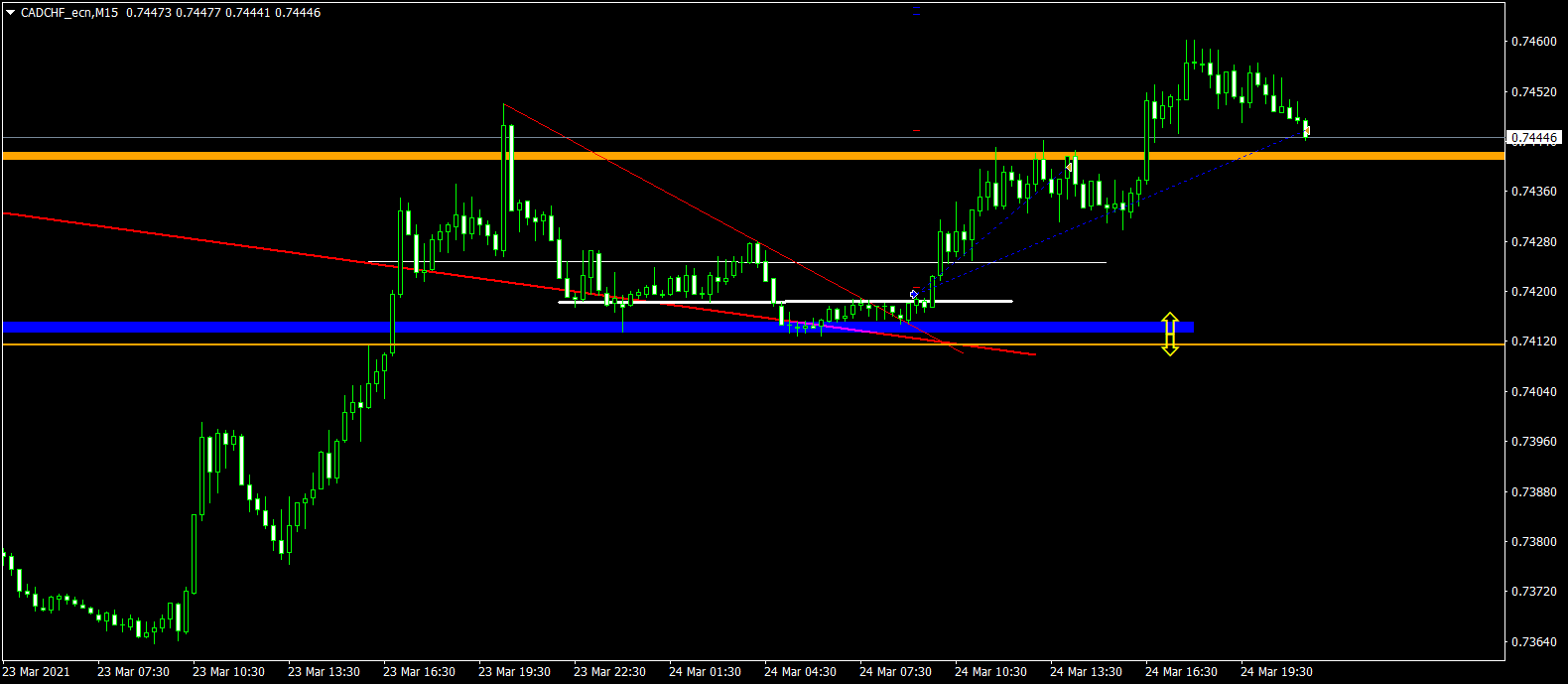Click the 24 Mar 04:30 time label
Viewport: 1568px width, 684px height.
tap(801, 672)
